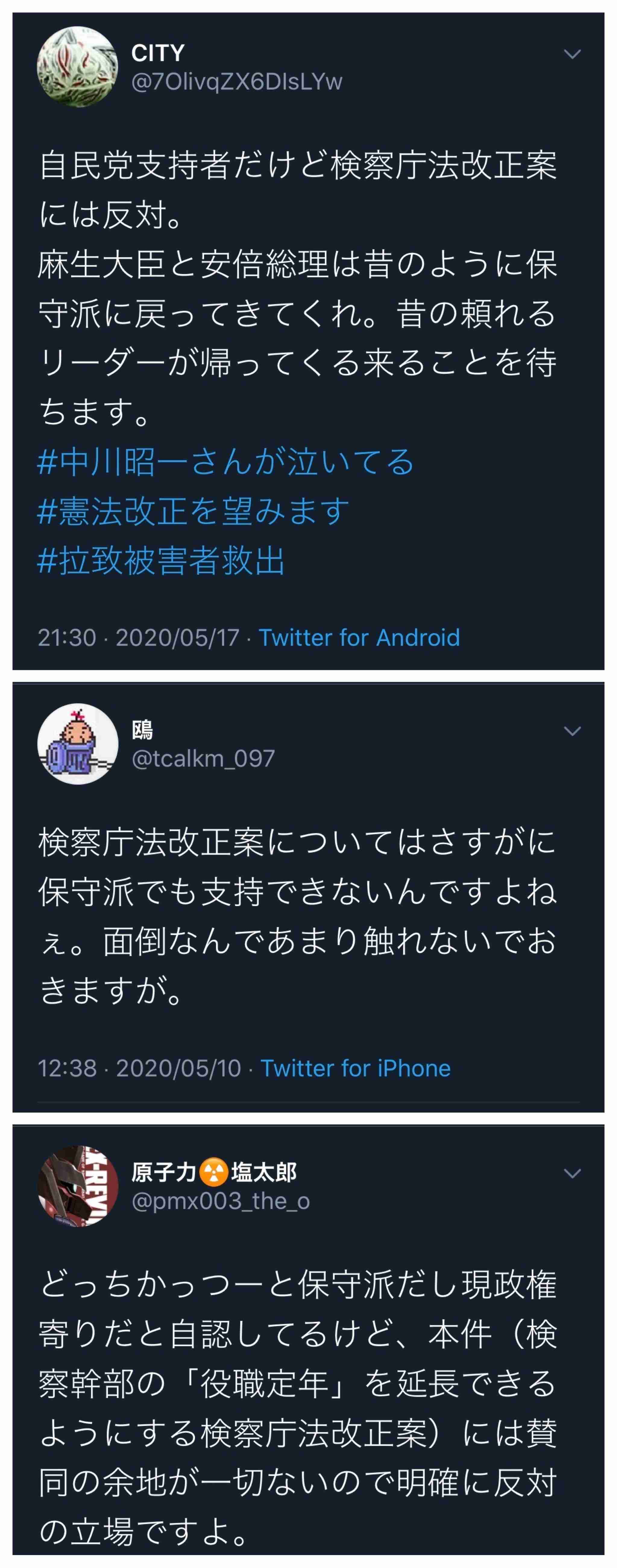Image resolution: width=617 pixels, height=1568 pixels.
Task: Open hashtag #中川昭一さんが泣いてる
Action: (x=225, y=461)
